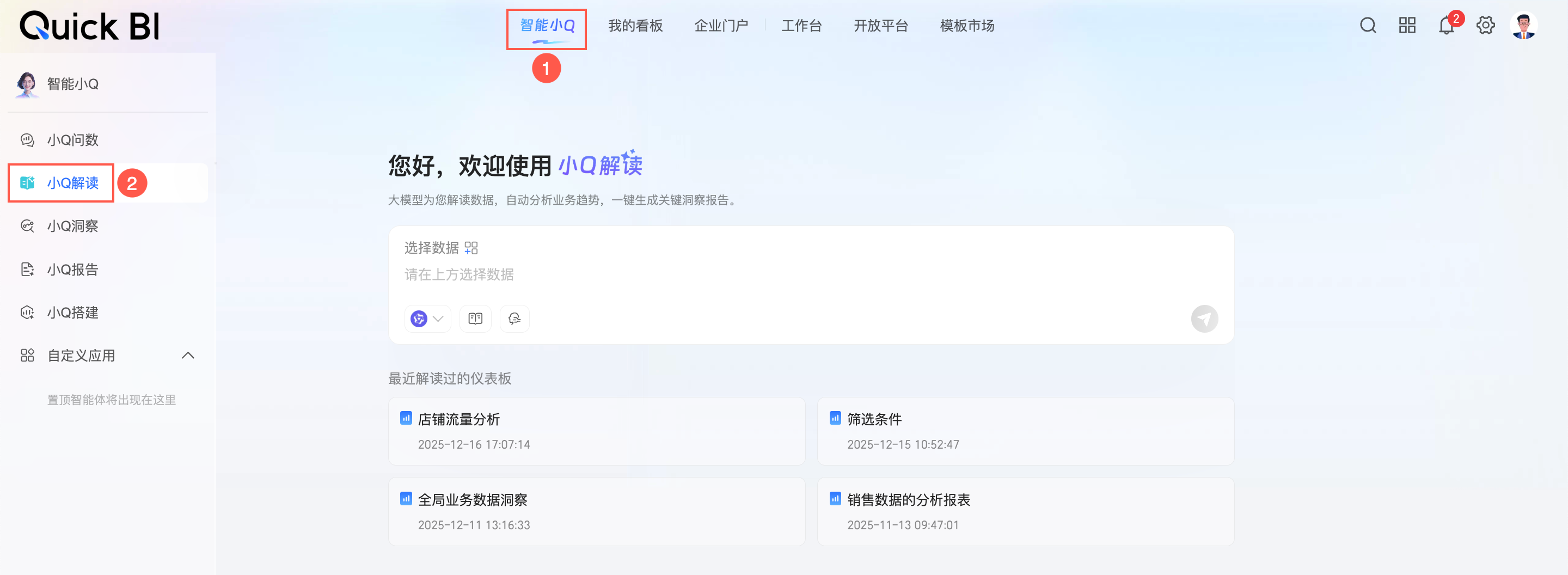This screenshot has width=1568, height=575.
Task: Click the 智能小Q assistant avatar in sidebar
Action: [x=26, y=84]
